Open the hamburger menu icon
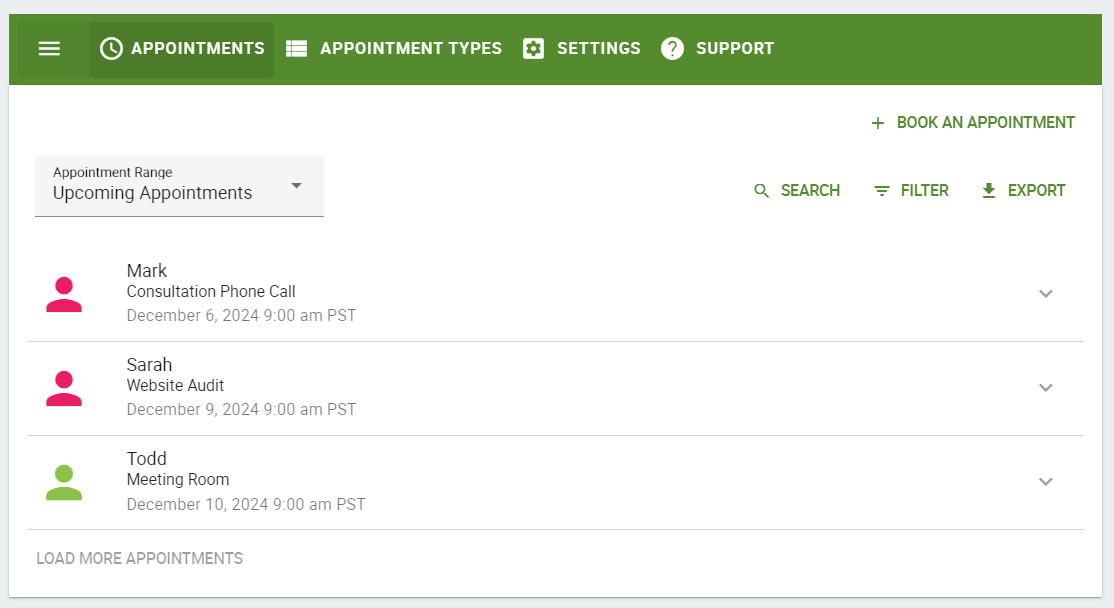The image size is (1114, 608). click(x=49, y=48)
